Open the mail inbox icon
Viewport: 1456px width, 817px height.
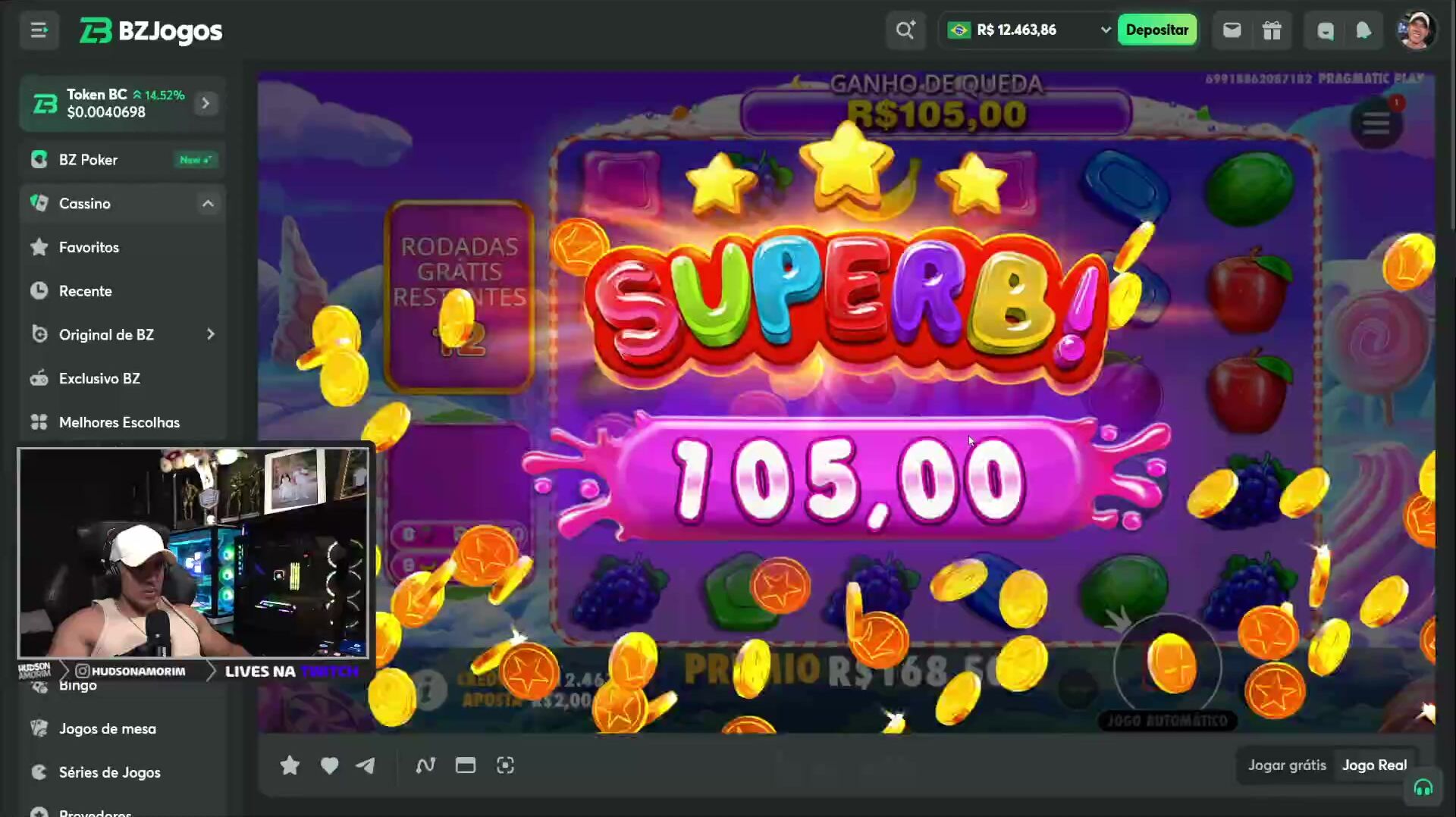point(1232,30)
